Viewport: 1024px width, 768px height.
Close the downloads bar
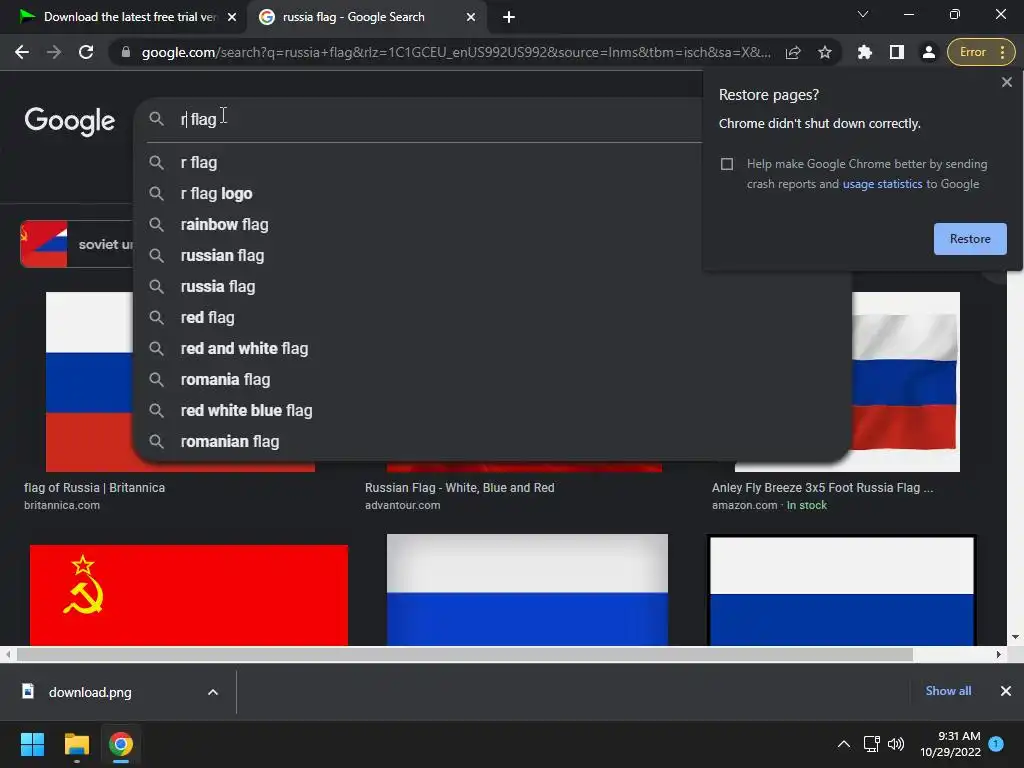tap(1006, 691)
